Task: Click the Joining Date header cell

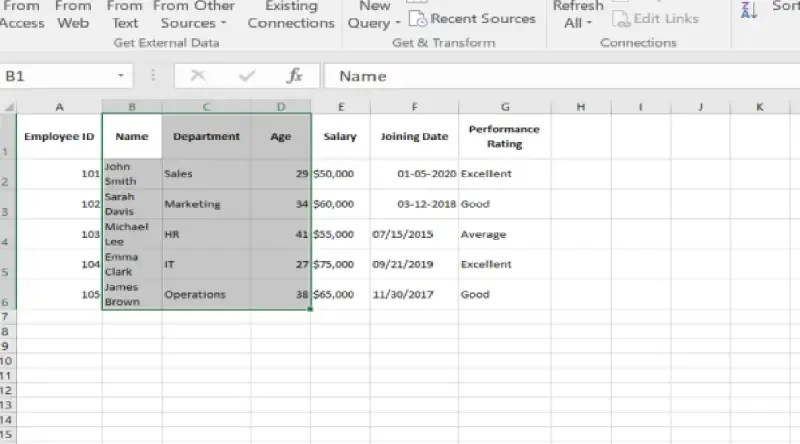Action: tap(414, 136)
